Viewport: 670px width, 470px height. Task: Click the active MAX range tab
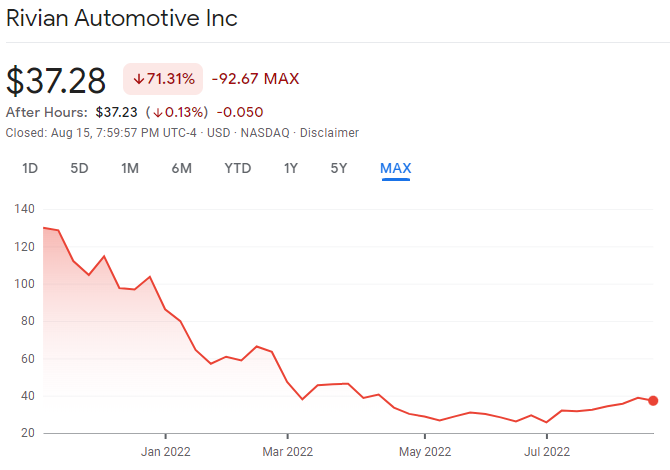coord(396,168)
